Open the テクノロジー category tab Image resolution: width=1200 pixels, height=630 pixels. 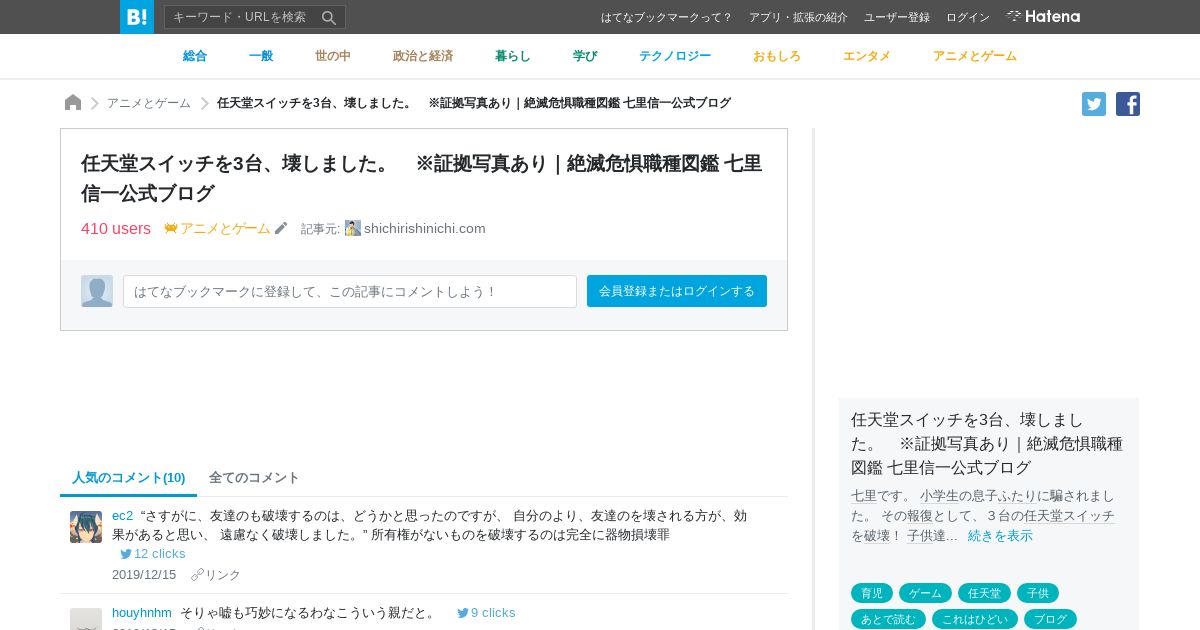[x=675, y=56]
